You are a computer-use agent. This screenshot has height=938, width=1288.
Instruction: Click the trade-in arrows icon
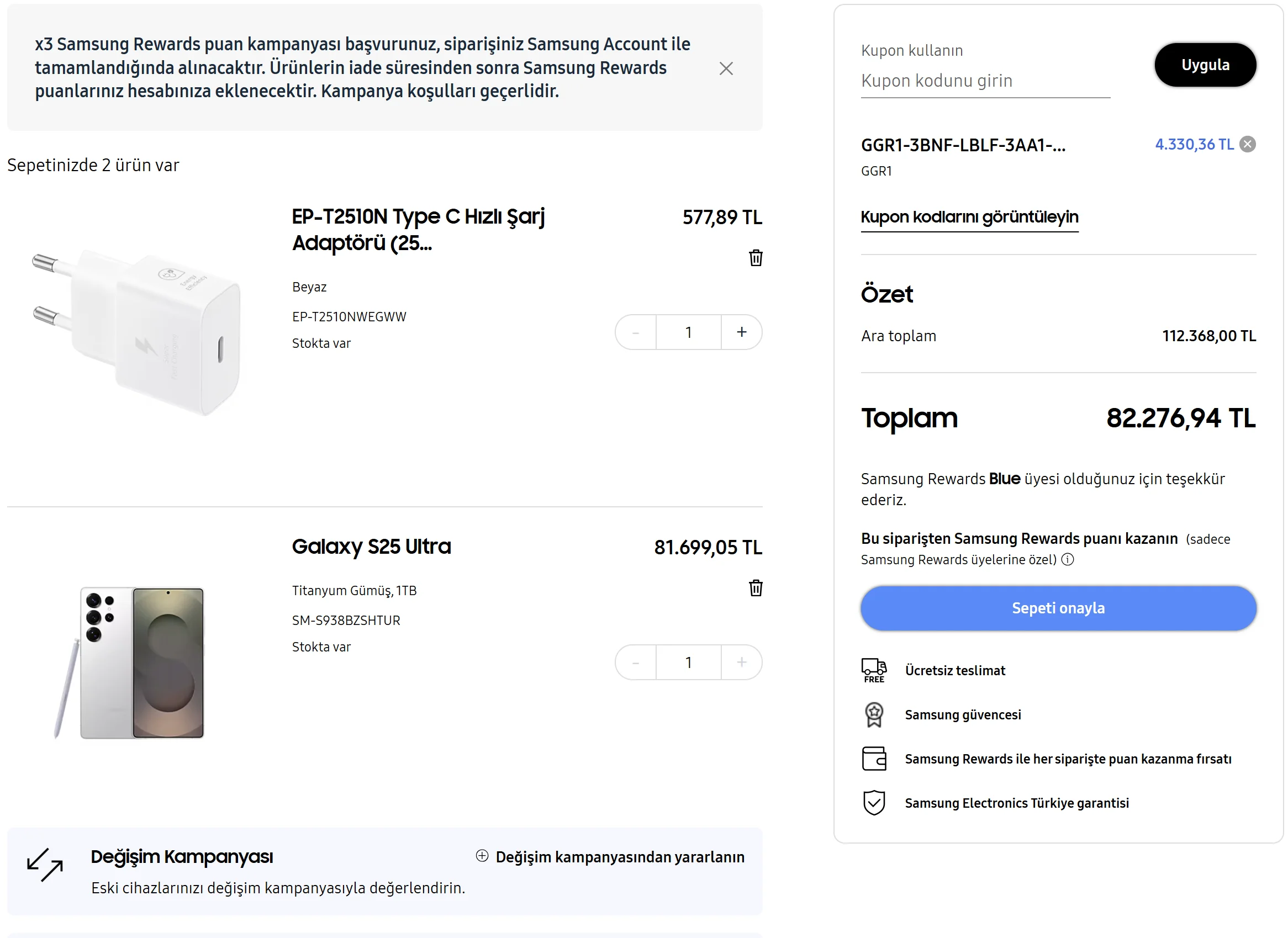45,864
